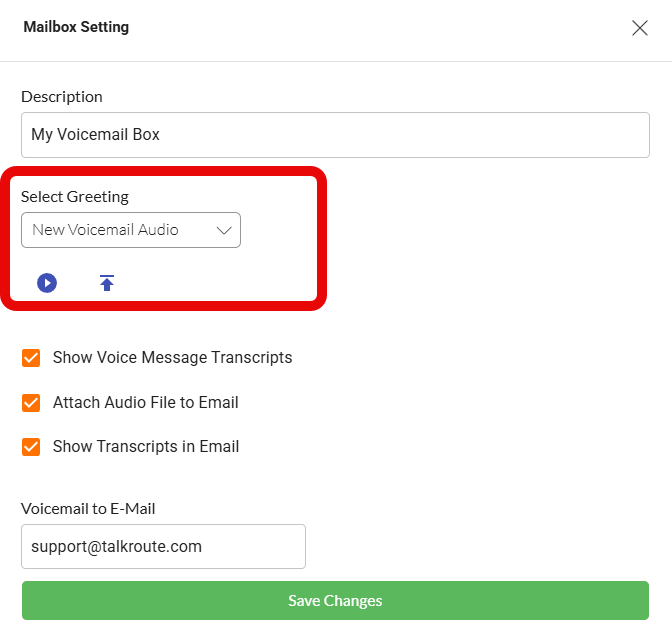
Task: Click the "Description" field label
Action: tap(62, 97)
